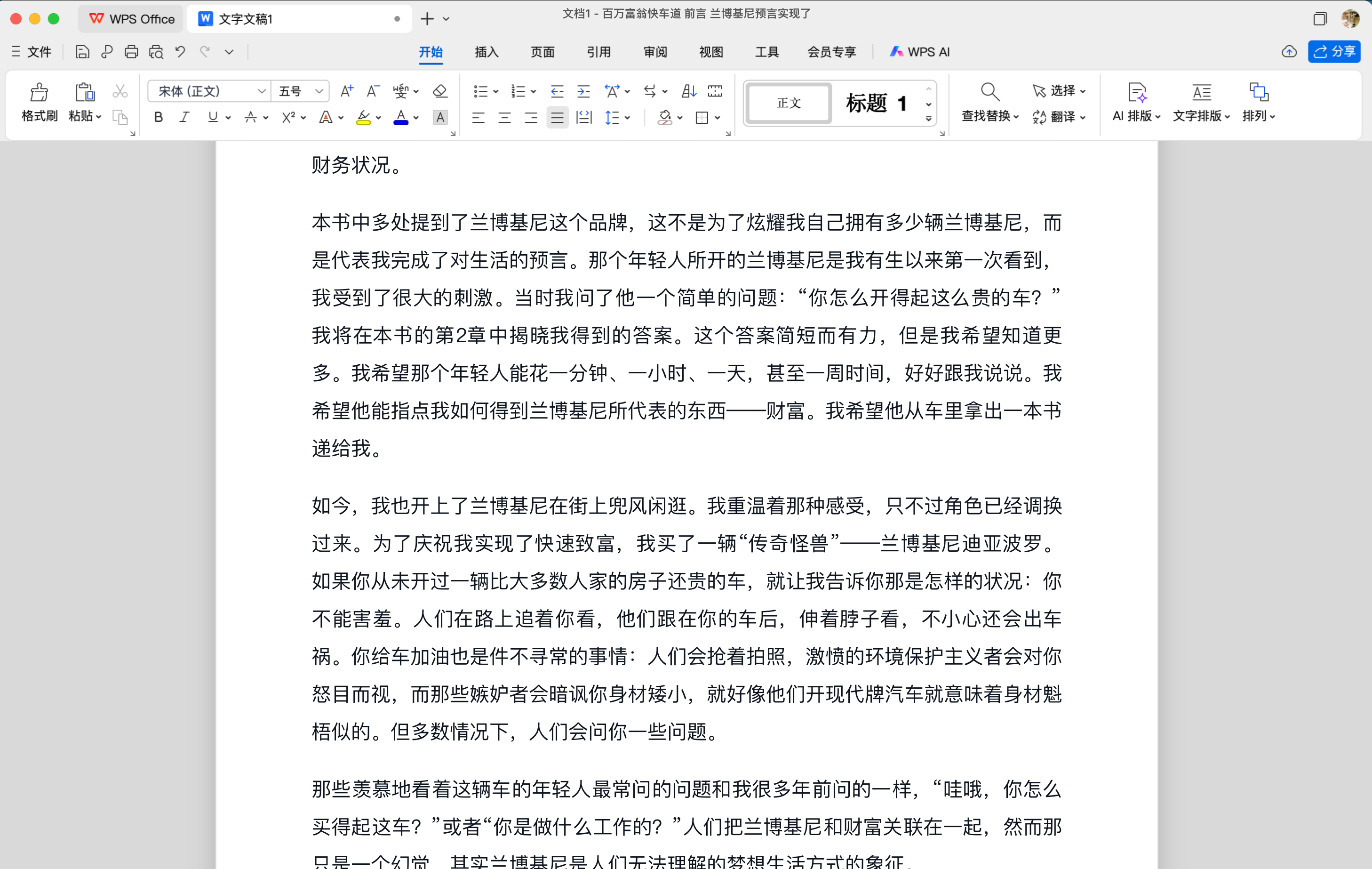This screenshot has width=1372, height=869.
Task: Toggle Italic formatting
Action: [184, 118]
